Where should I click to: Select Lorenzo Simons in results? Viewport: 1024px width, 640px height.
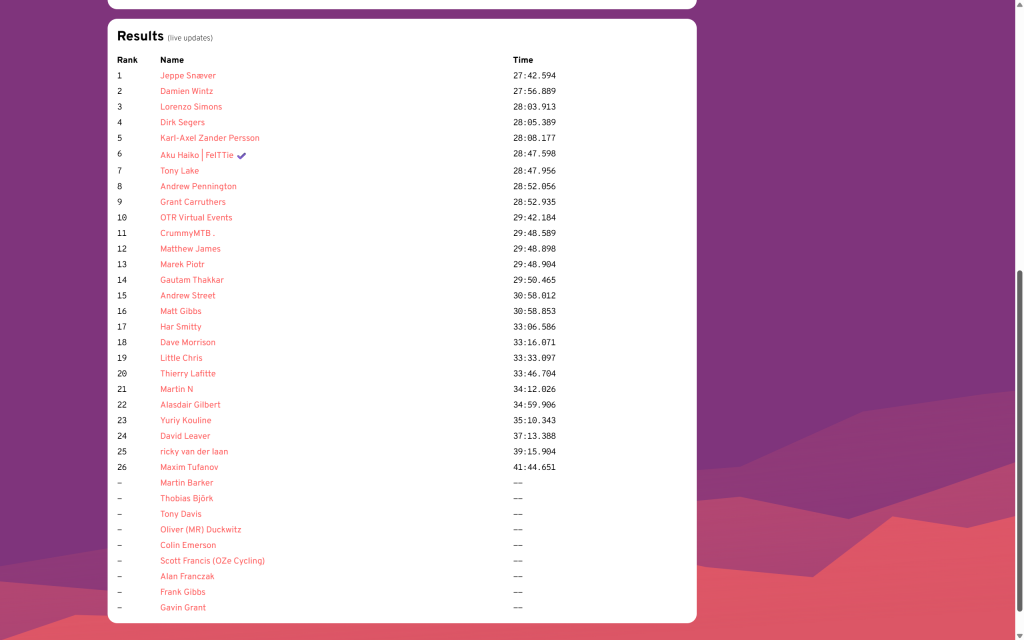point(191,107)
